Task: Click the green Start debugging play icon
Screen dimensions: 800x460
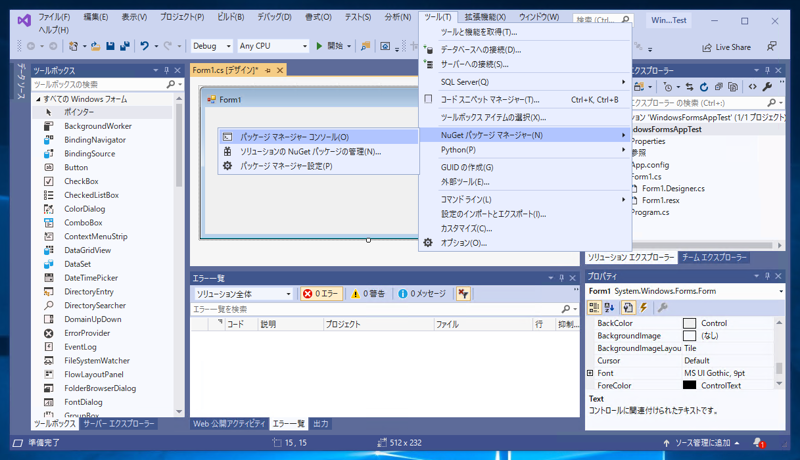Action: [319, 46]
